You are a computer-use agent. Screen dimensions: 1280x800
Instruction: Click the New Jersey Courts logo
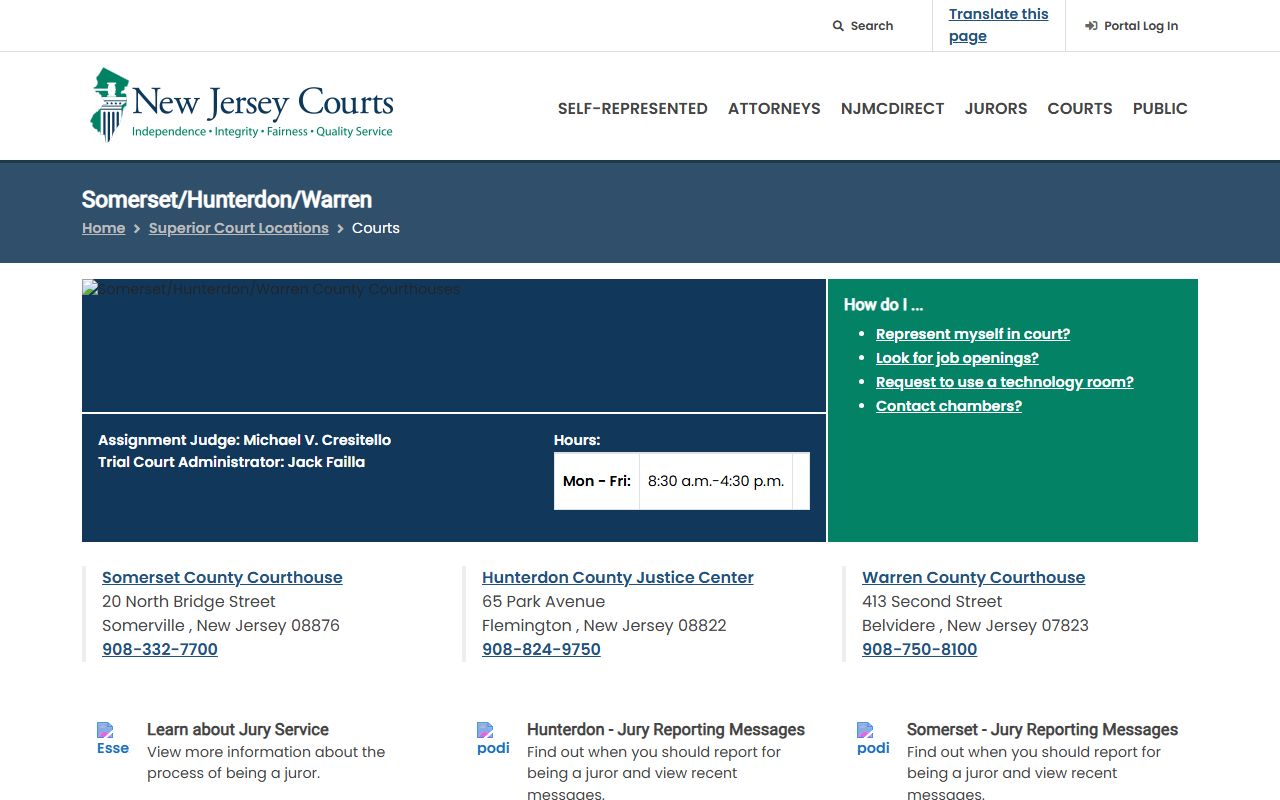coord(242,105)
